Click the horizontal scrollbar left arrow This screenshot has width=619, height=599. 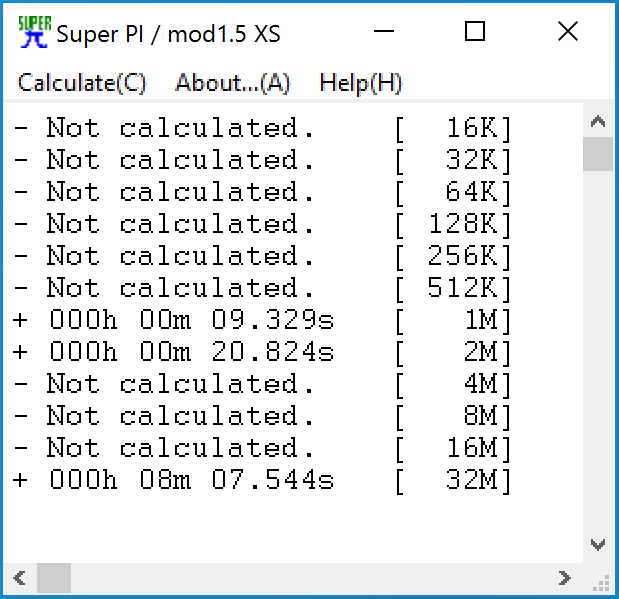click(19, 578)
